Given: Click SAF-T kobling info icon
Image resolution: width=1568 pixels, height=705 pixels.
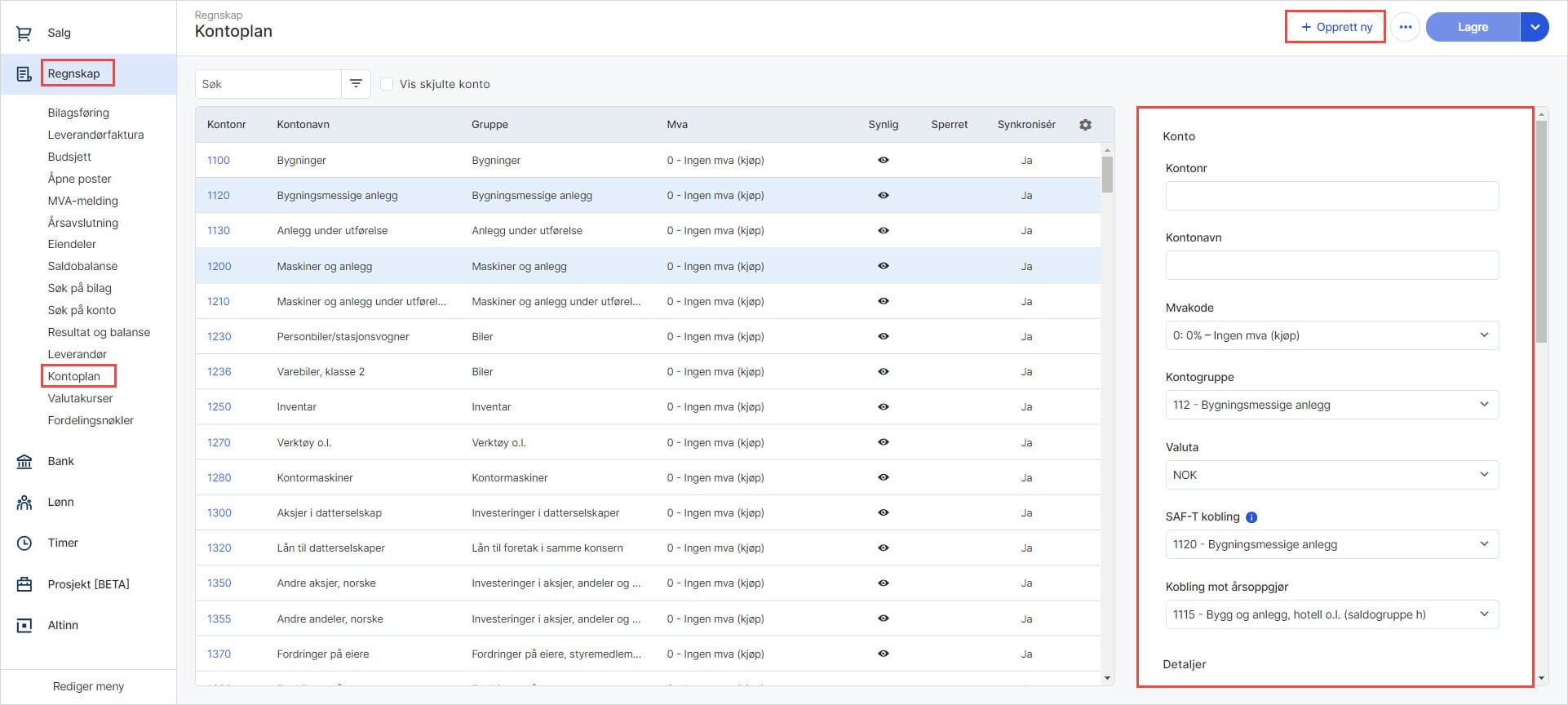Looking at the screenshot, I should pos(1251,517).
